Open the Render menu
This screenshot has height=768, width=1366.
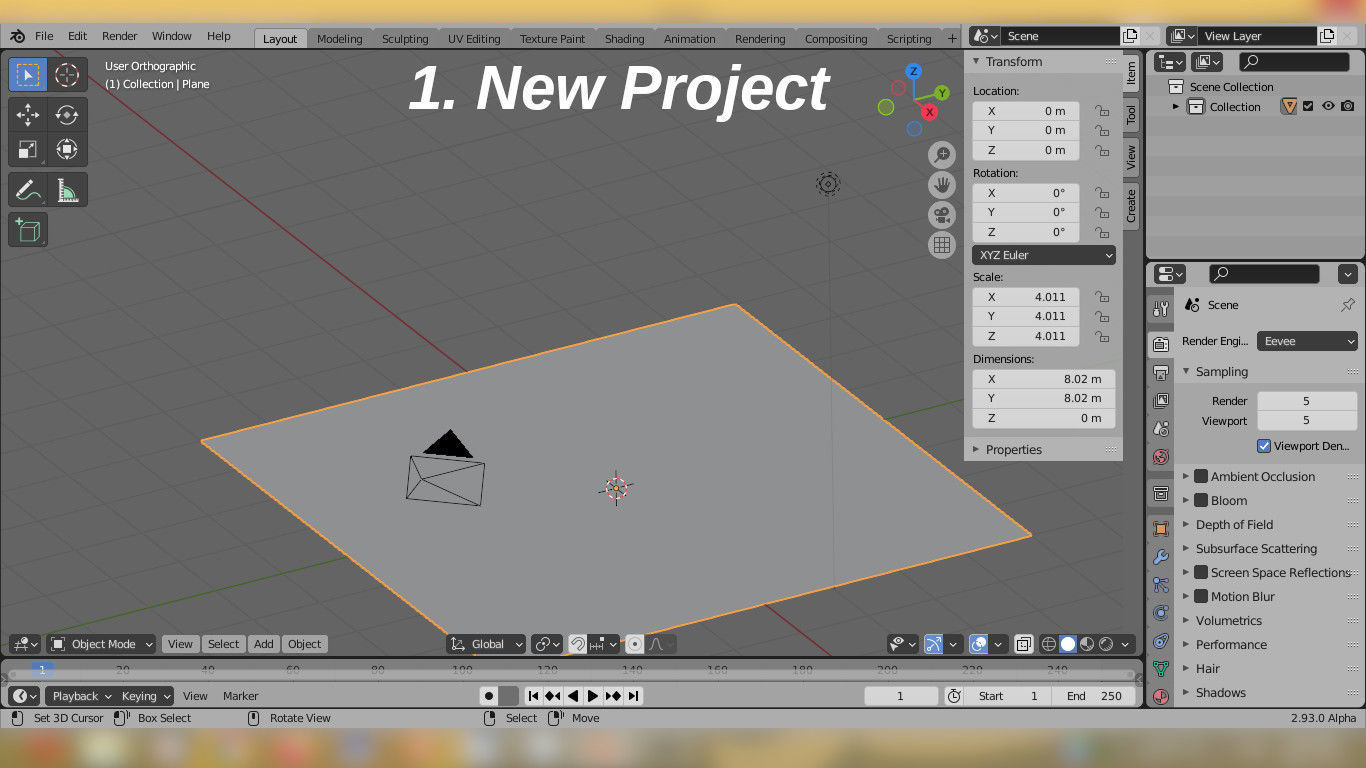point(119,36)
